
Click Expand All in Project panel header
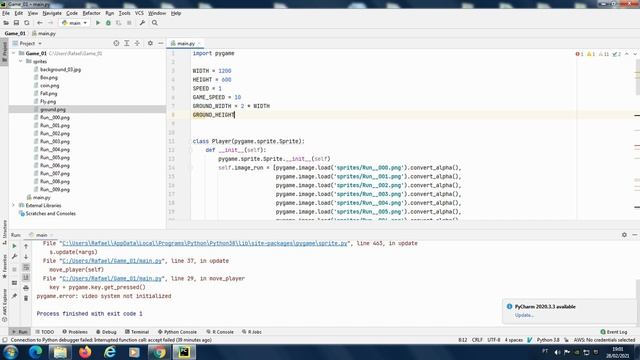click(x=127, y=43)
